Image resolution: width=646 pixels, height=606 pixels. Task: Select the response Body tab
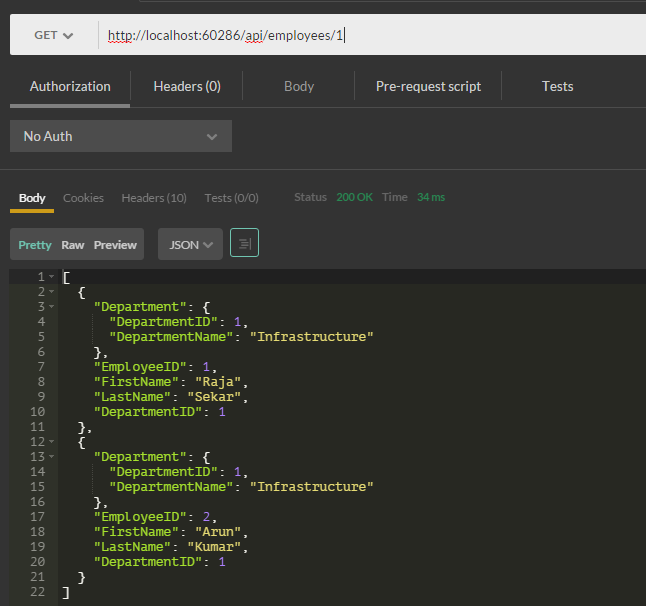(32, 198)
